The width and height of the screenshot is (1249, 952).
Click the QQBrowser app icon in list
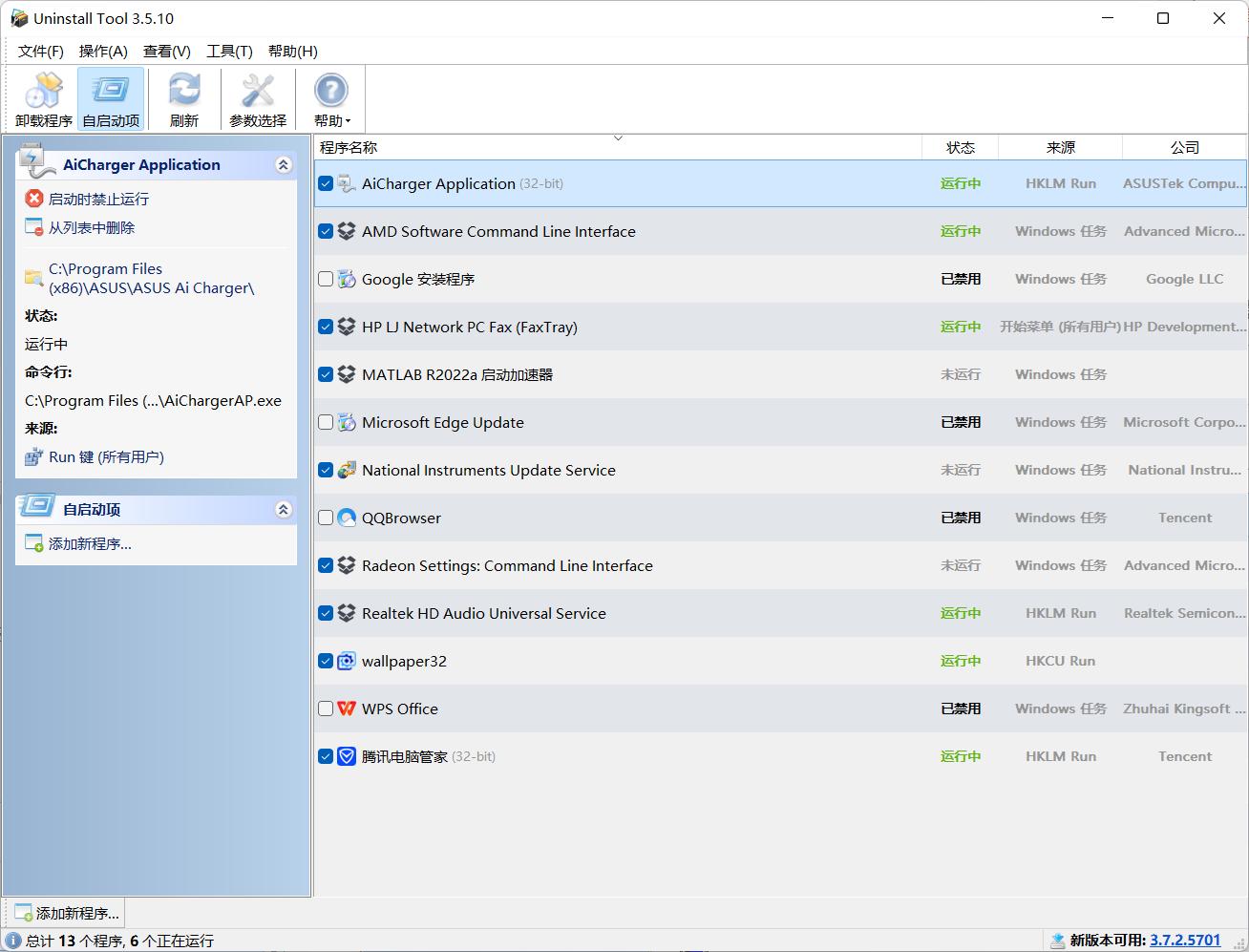point(347,518)
